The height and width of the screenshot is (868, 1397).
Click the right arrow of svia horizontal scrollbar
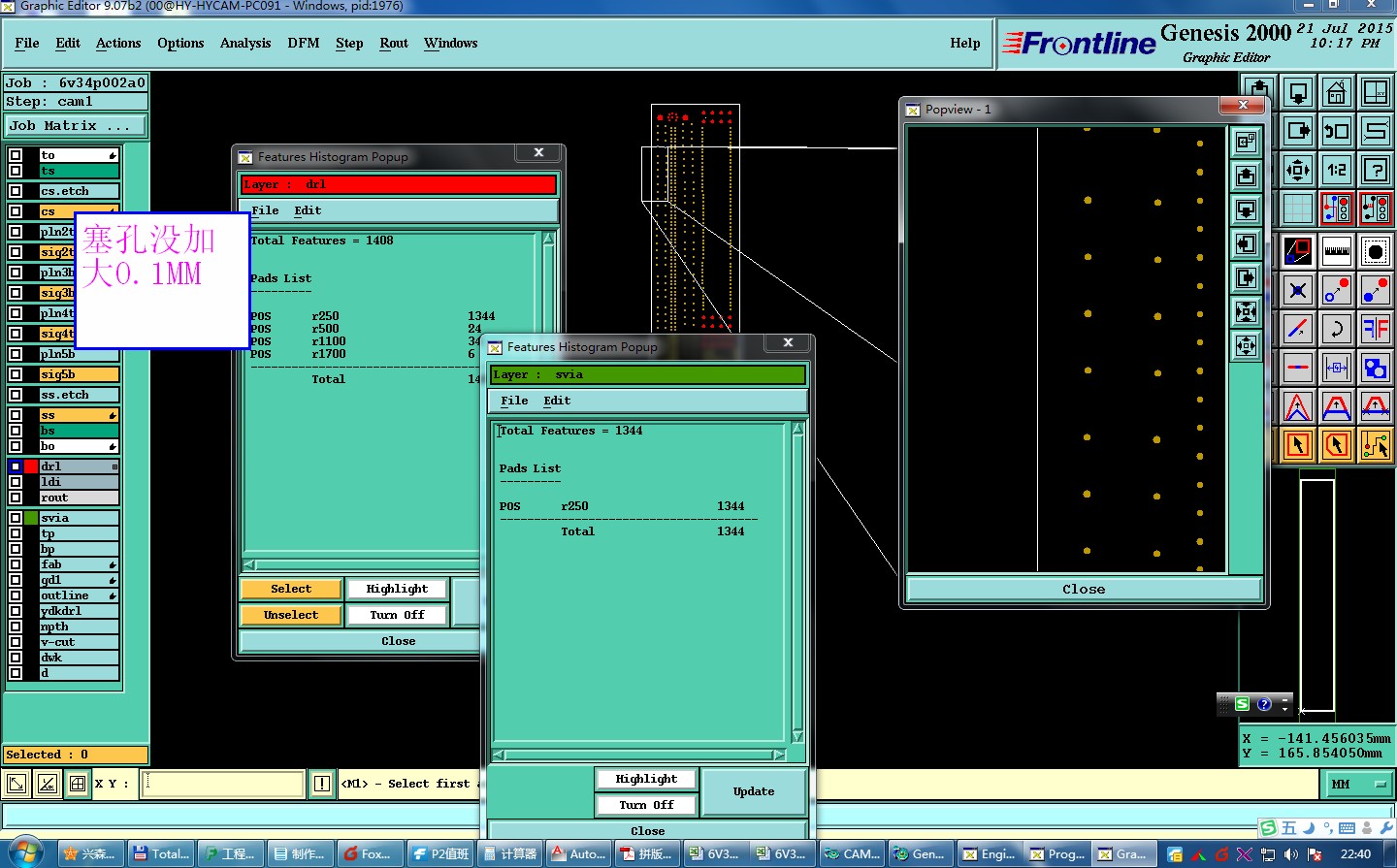click(778, 755)
